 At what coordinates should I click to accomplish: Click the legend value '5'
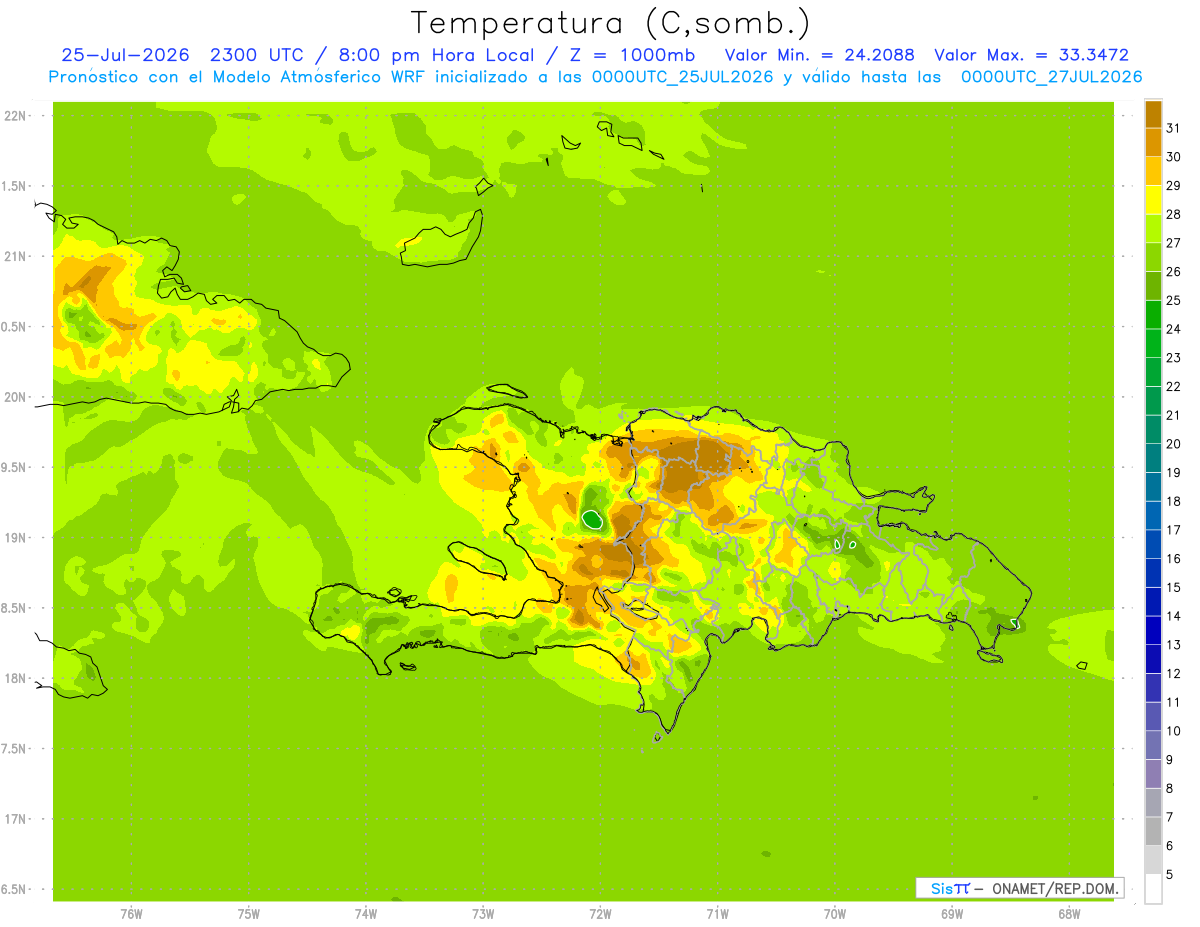click(1170, 875)
